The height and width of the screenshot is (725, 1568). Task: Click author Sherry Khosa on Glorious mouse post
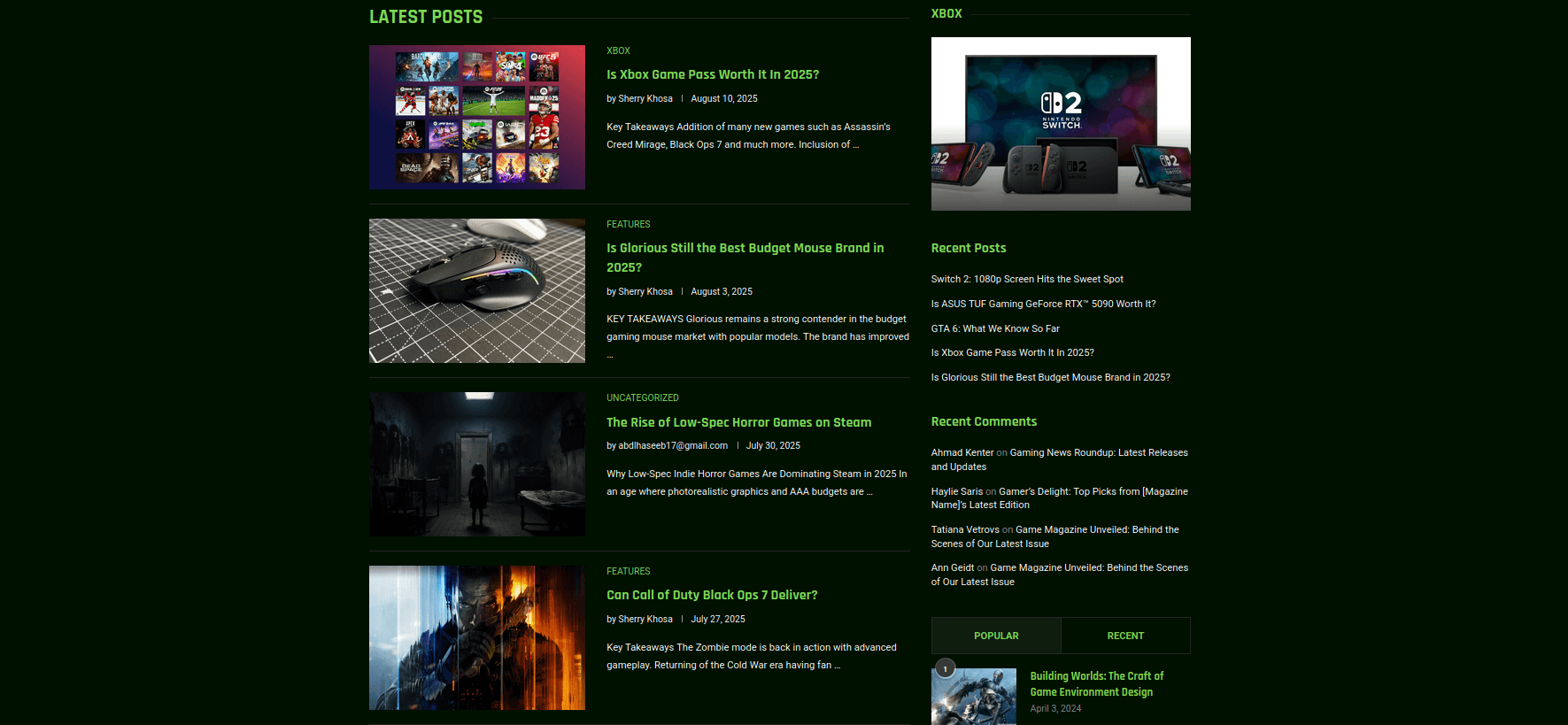pyautogui.click(x=645, y=292)
